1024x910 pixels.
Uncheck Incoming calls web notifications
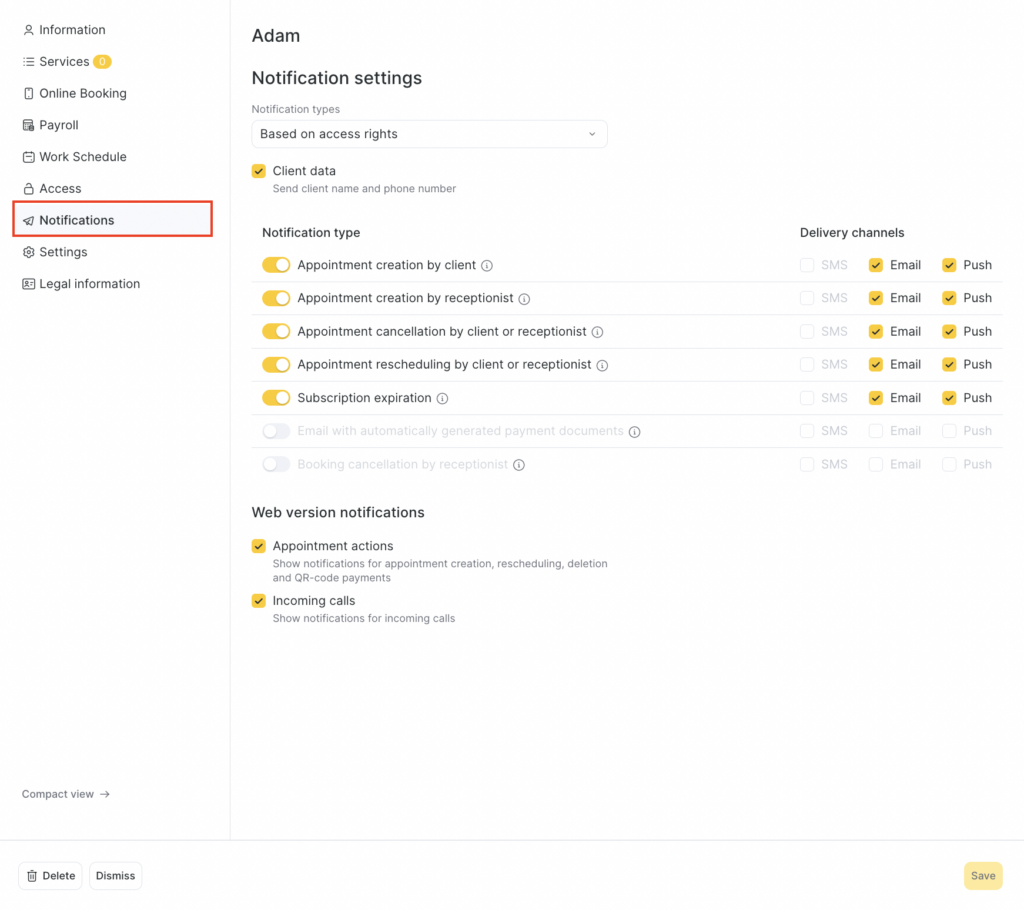click(x=259, y=601)
